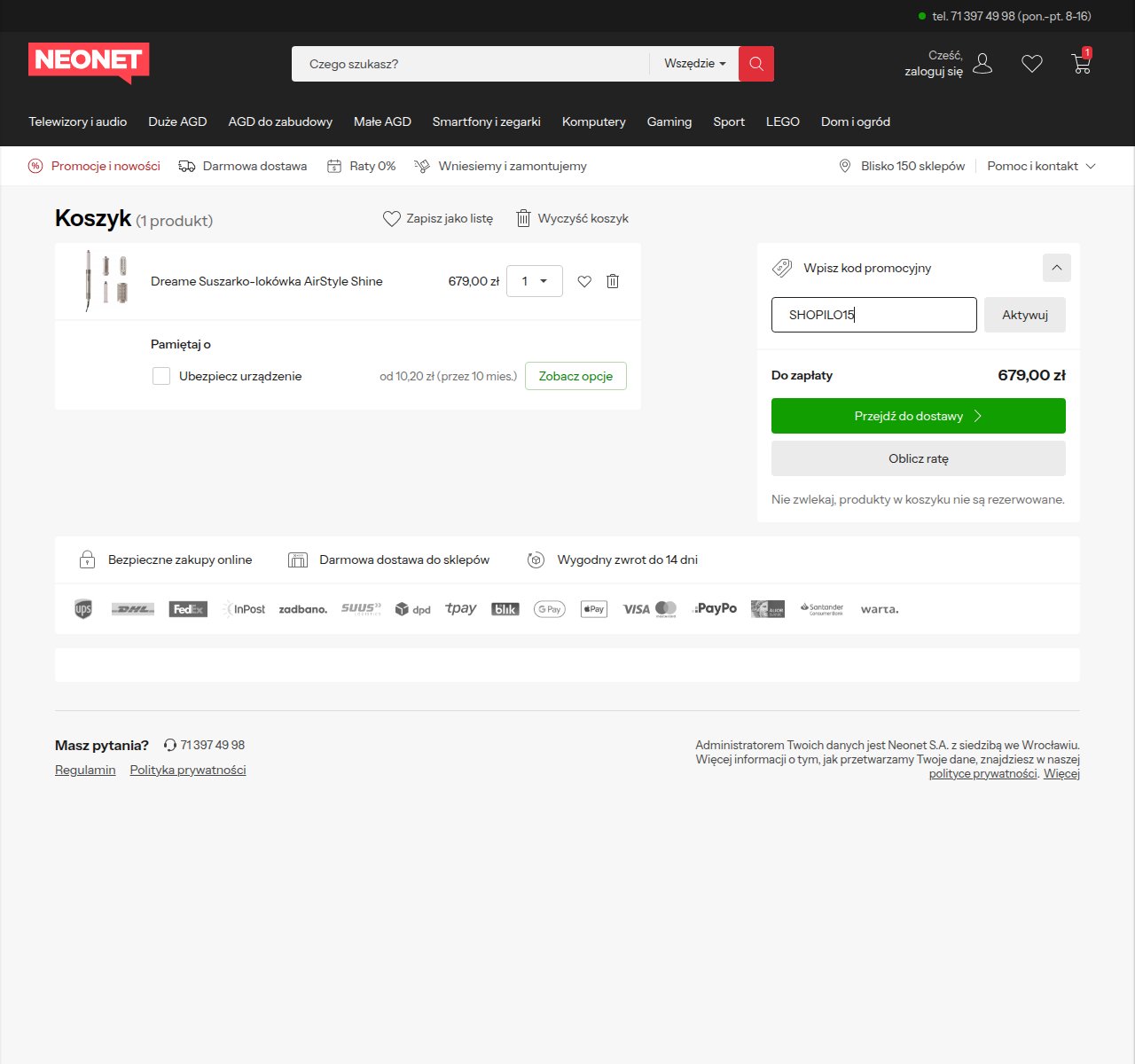
Task: Click the zadbano. logo
Action: (303, 609)
